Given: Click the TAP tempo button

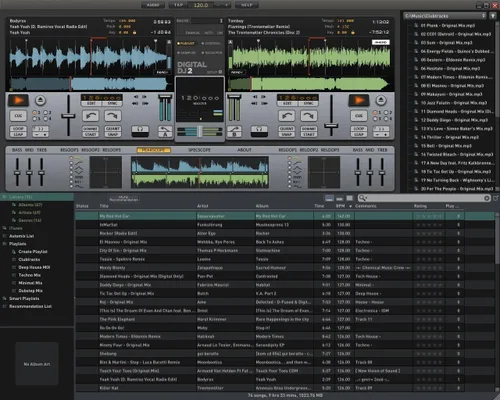Looking at the screenshot, I should (178, 5).
